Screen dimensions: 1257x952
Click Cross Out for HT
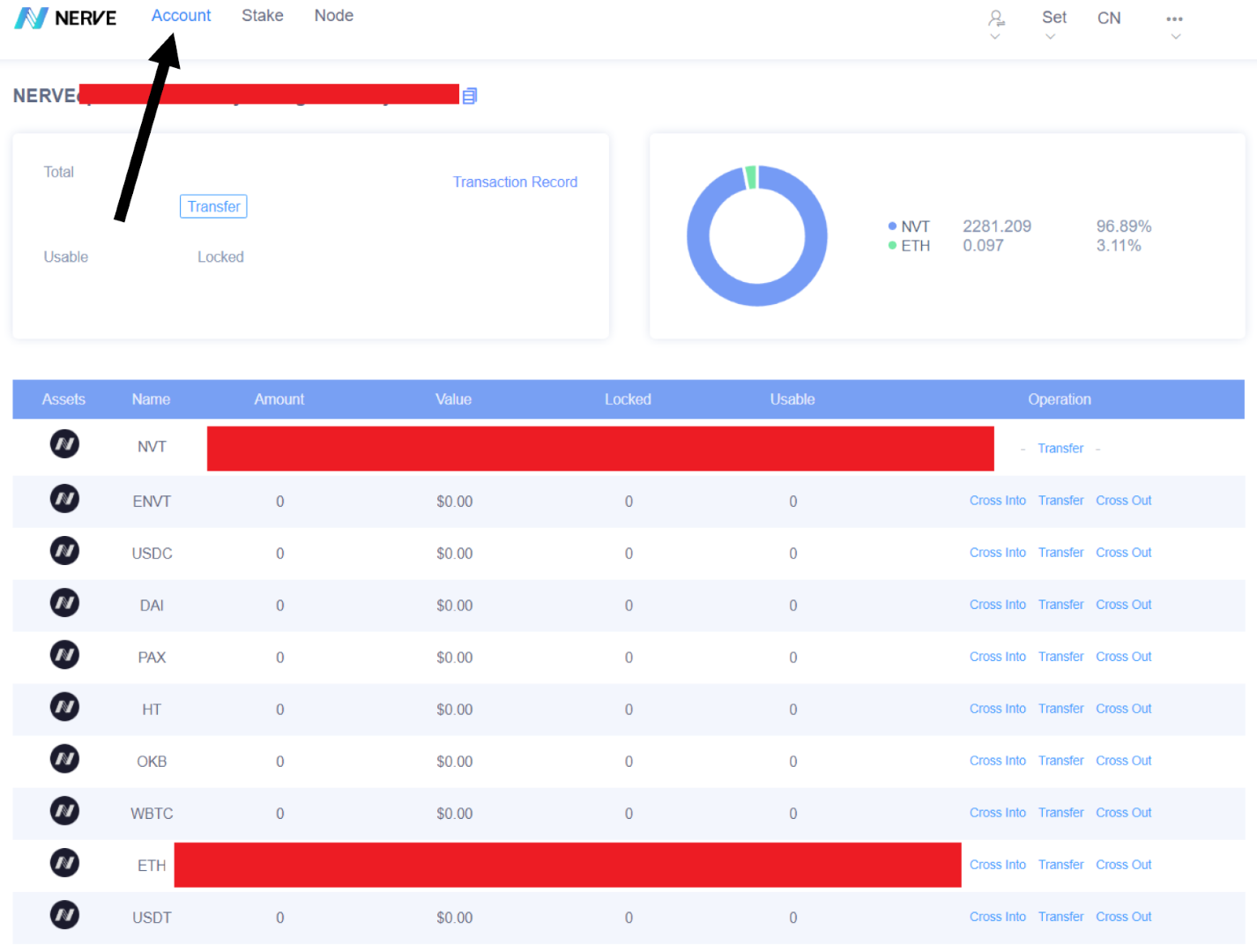1124,709
